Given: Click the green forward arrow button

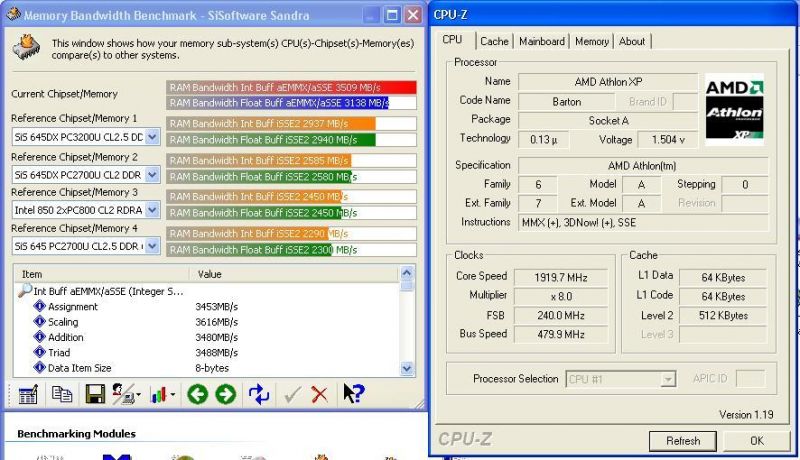Looking at the screenshot, I should tap(226, 394).
